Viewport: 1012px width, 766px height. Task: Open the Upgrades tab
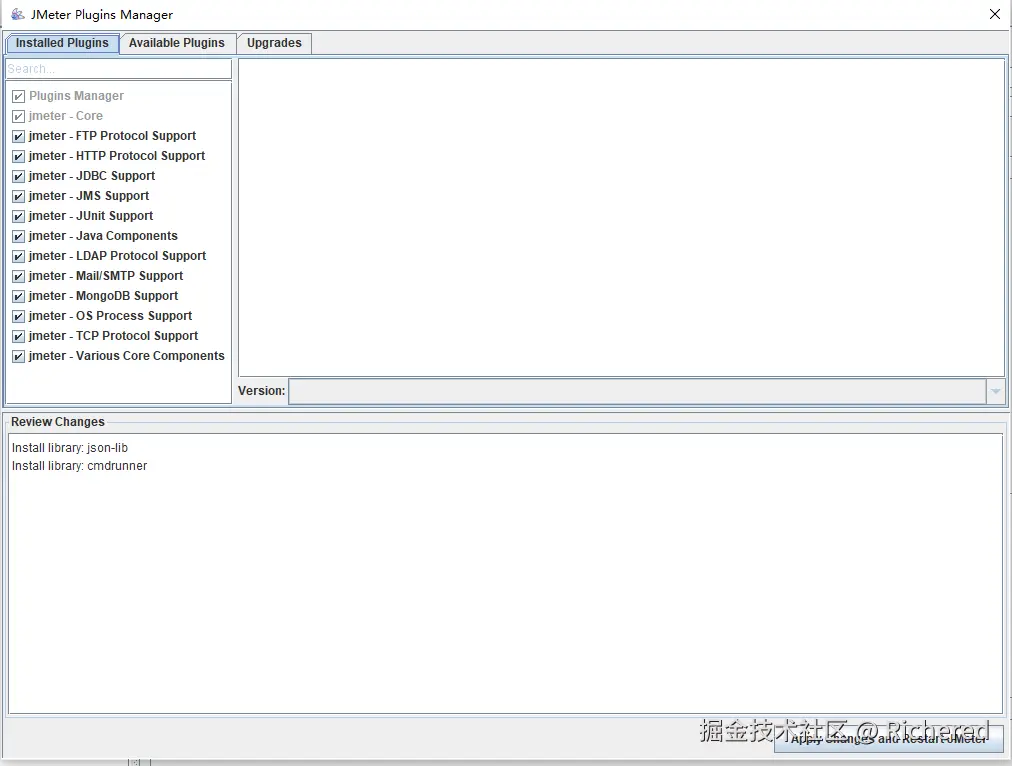pos(274,43)
